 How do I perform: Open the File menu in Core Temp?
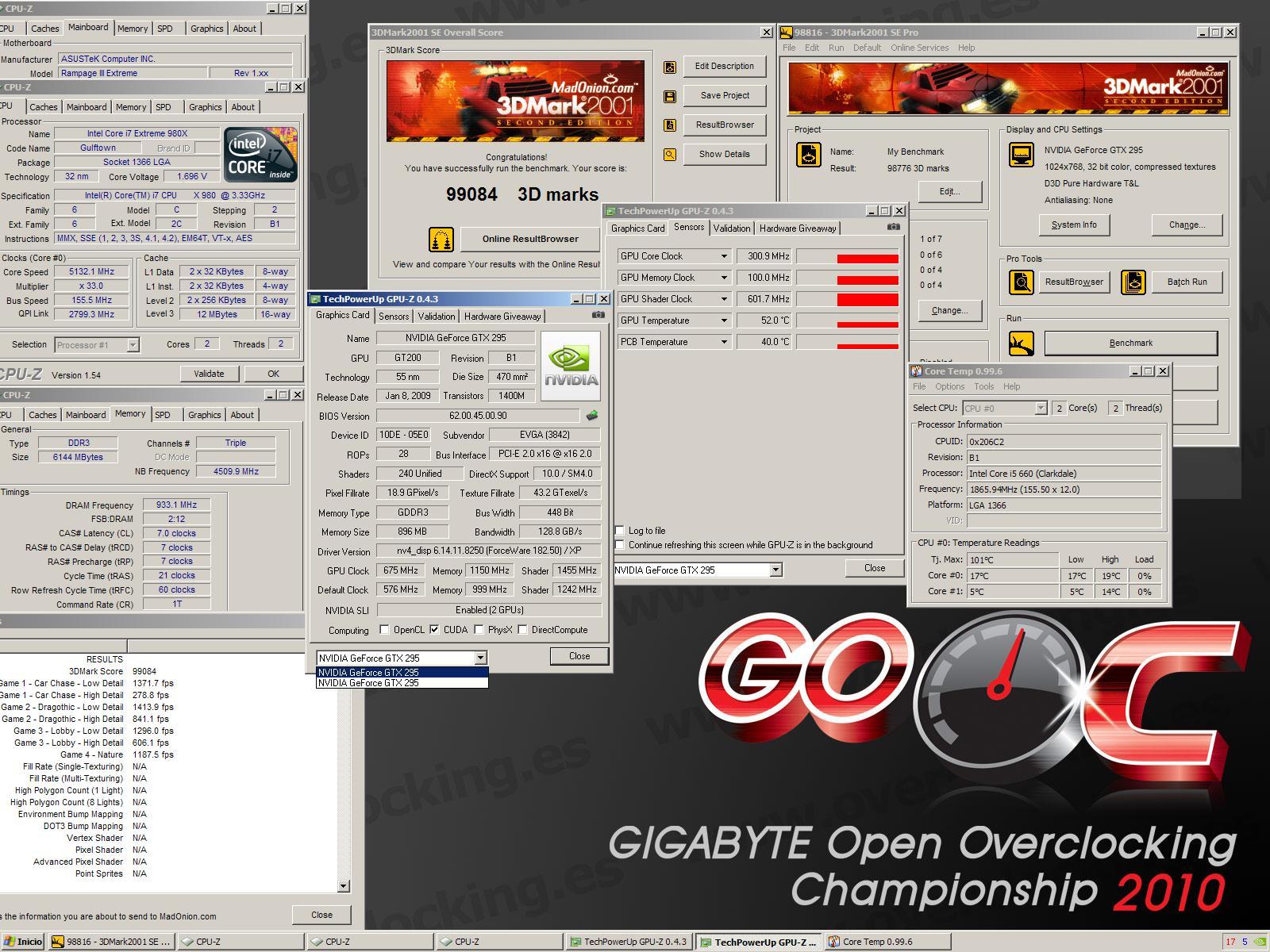click(x=919, y=386)
